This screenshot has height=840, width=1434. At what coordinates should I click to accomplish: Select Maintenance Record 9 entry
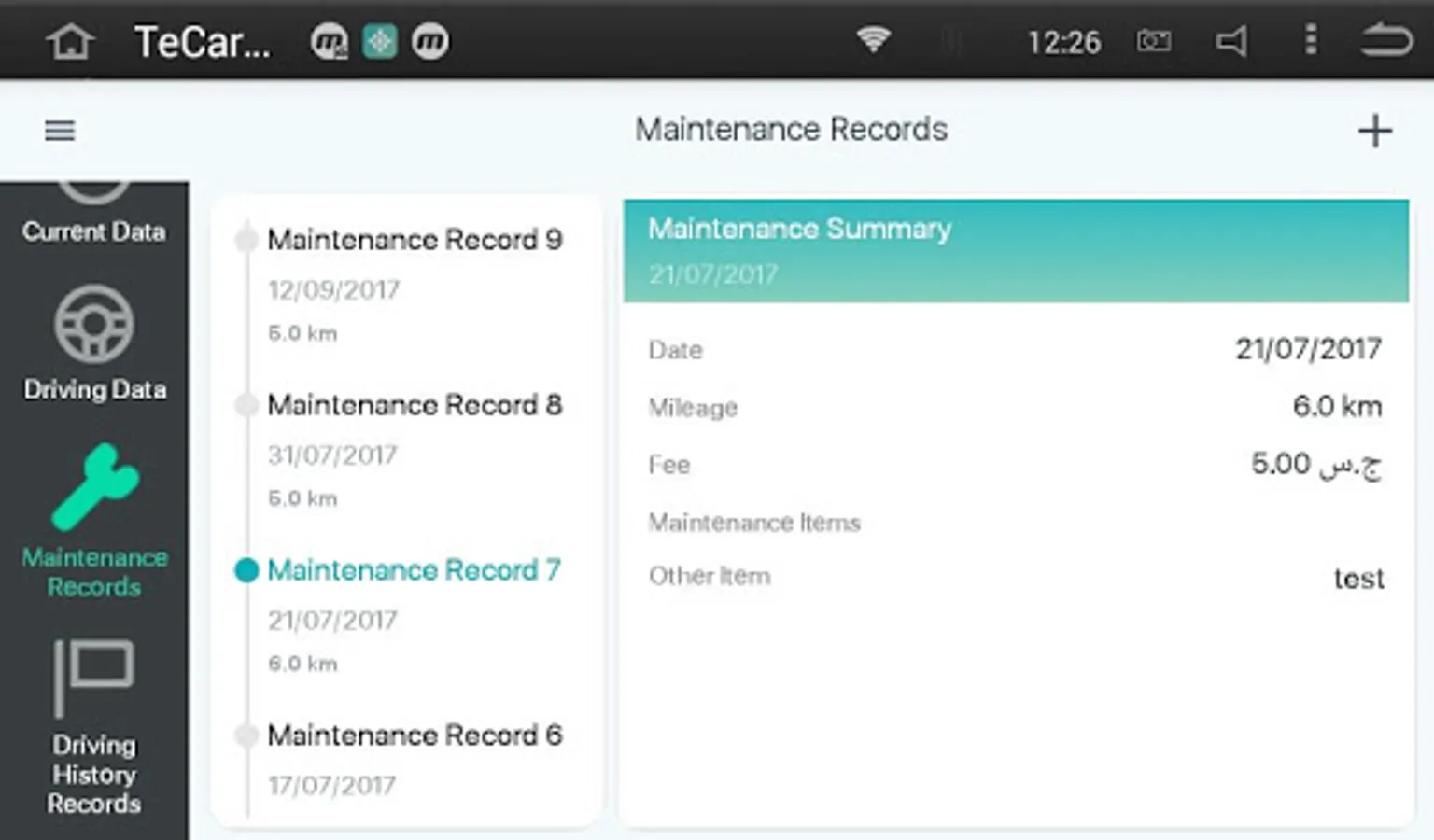click(x=411, y=285)
